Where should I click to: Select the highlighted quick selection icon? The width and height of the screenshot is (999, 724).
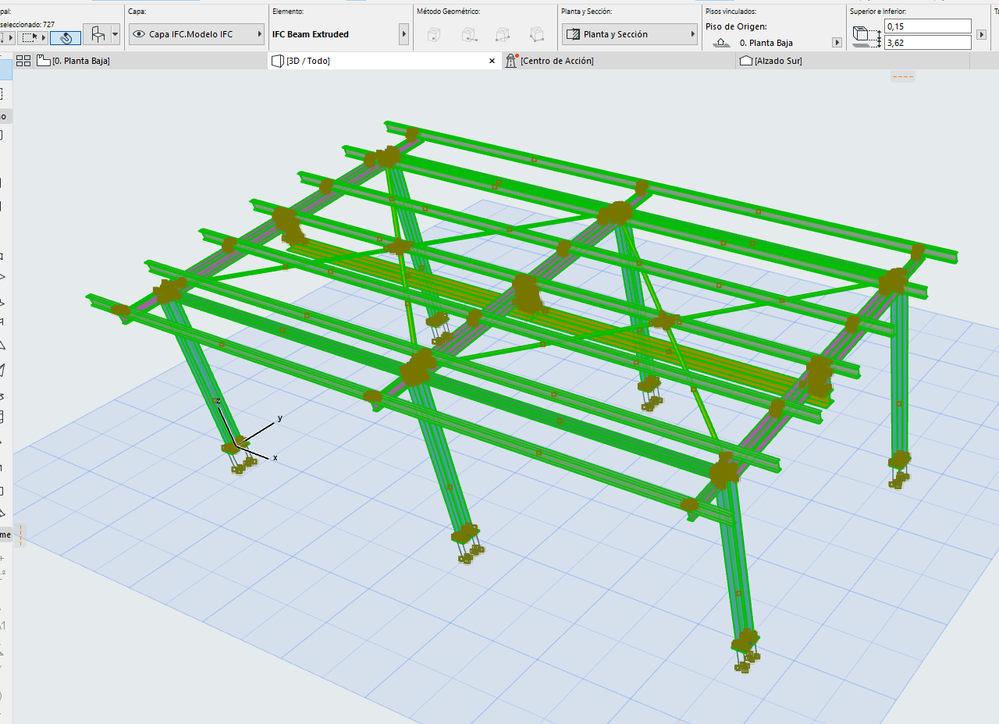(66, 37)
